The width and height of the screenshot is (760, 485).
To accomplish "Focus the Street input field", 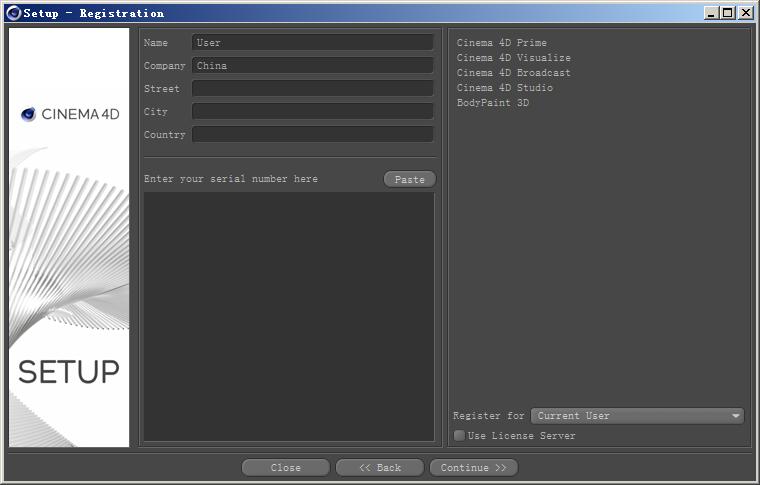I will coord(313,88).
